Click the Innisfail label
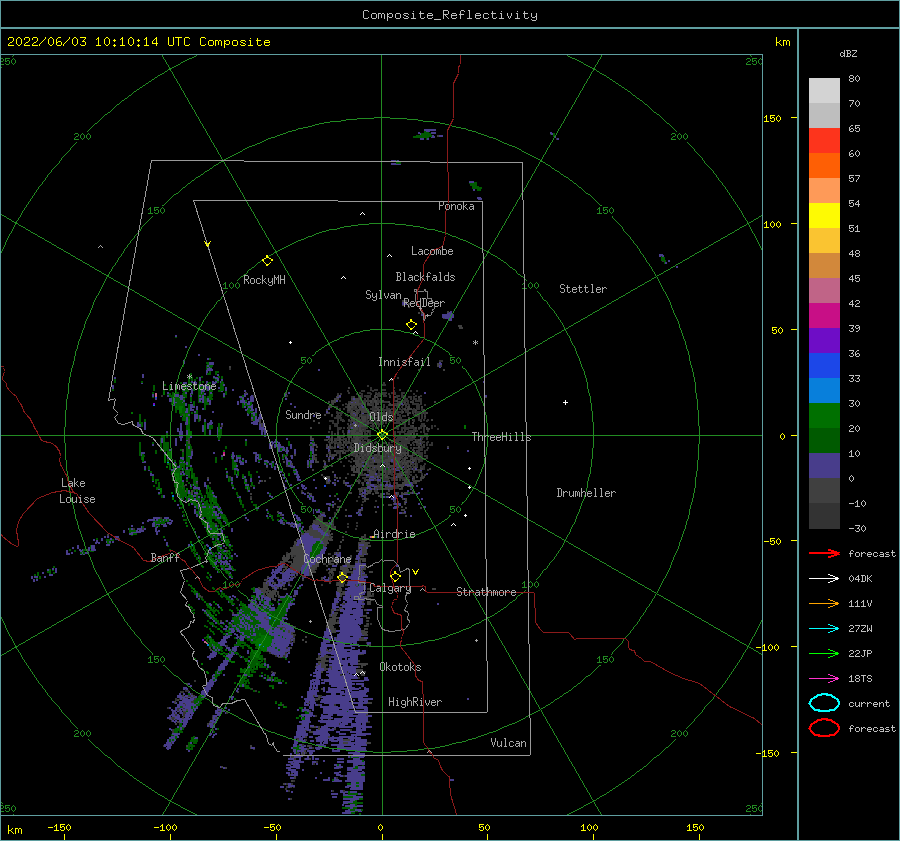This screenshot has height=841, width=900. [x=404, y=362]
